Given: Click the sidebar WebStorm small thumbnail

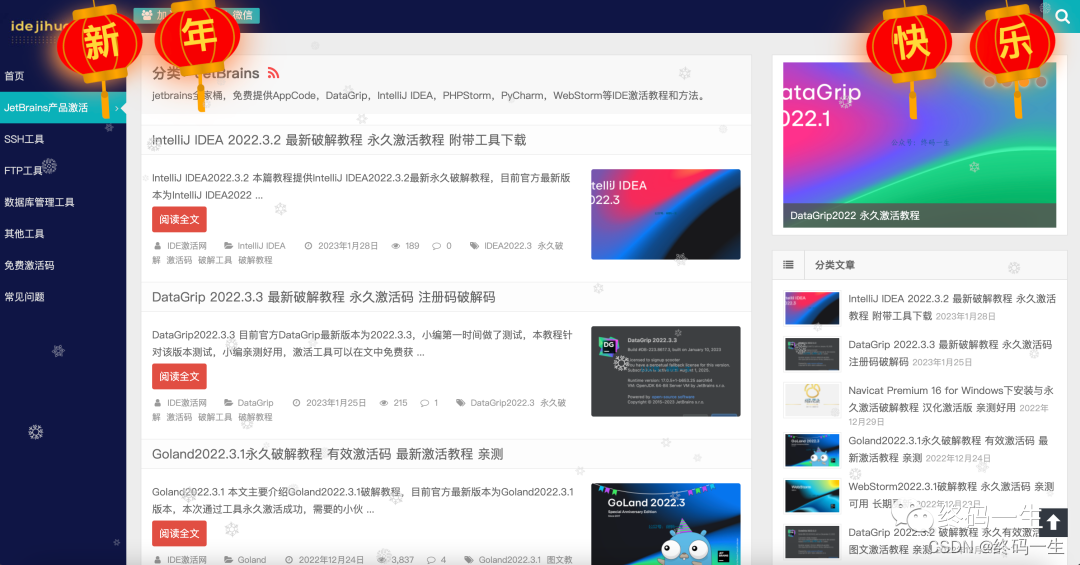Looking at the screenshot, I should pos(812,496).
